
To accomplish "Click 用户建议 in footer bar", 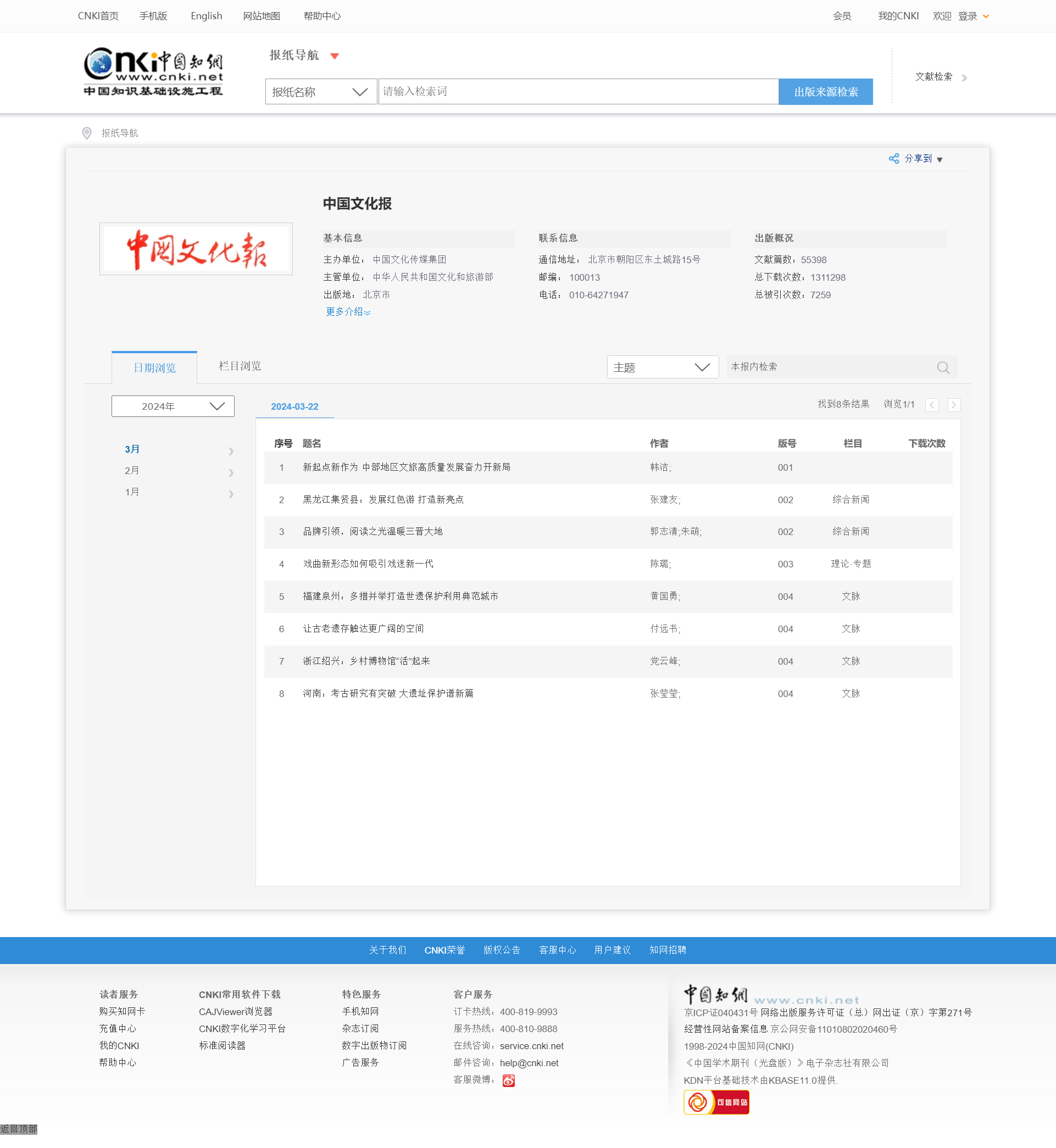I will click(612, 950).
